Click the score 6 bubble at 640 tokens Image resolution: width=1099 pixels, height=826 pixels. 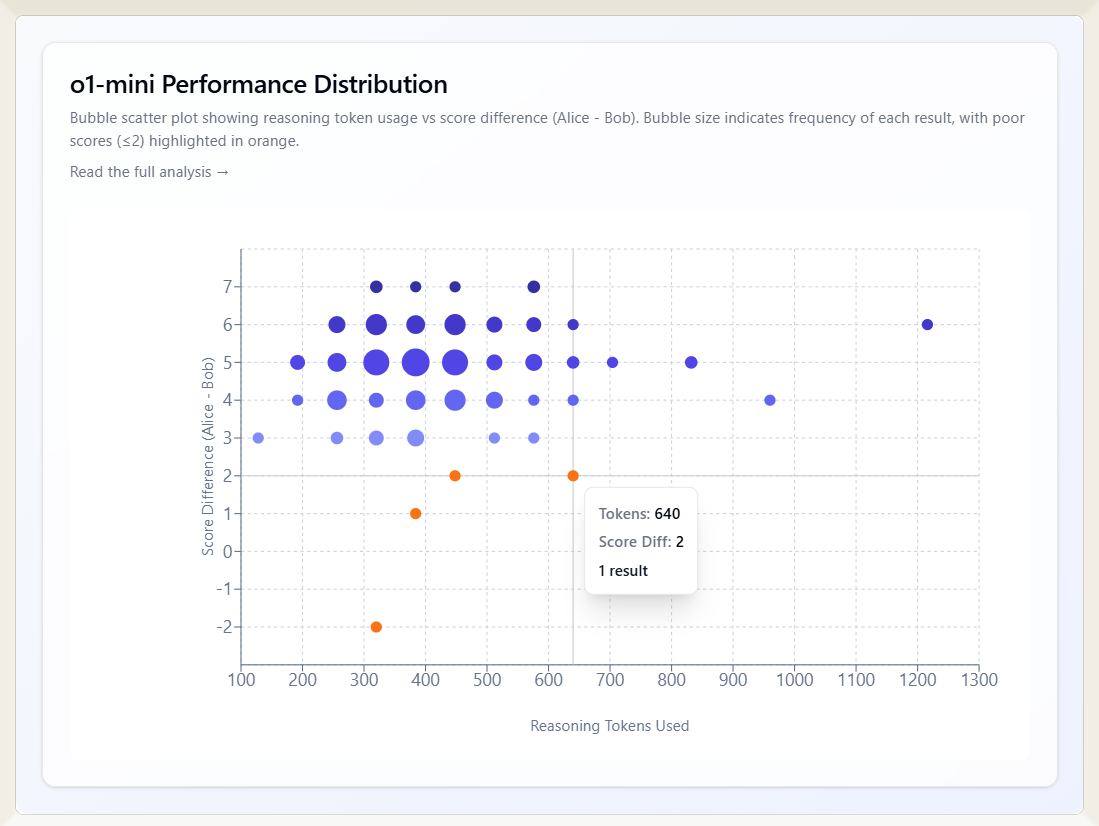pos(573,325)
